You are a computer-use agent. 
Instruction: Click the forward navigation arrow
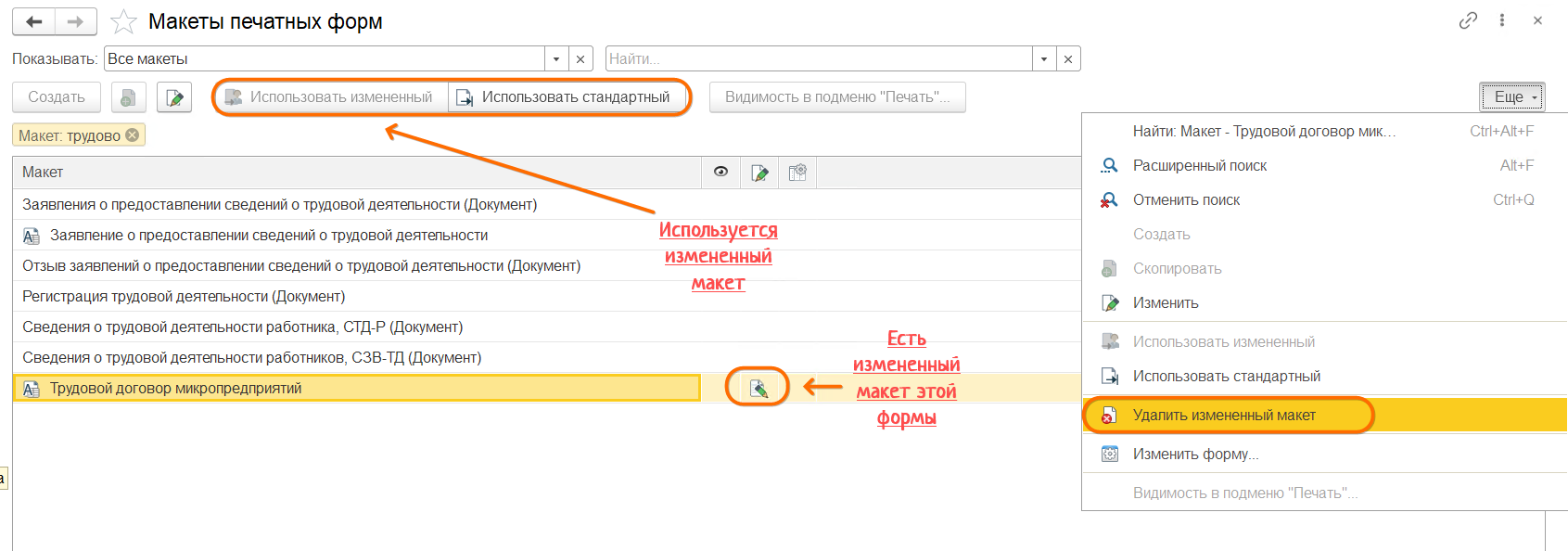click(x=76, y=21)
